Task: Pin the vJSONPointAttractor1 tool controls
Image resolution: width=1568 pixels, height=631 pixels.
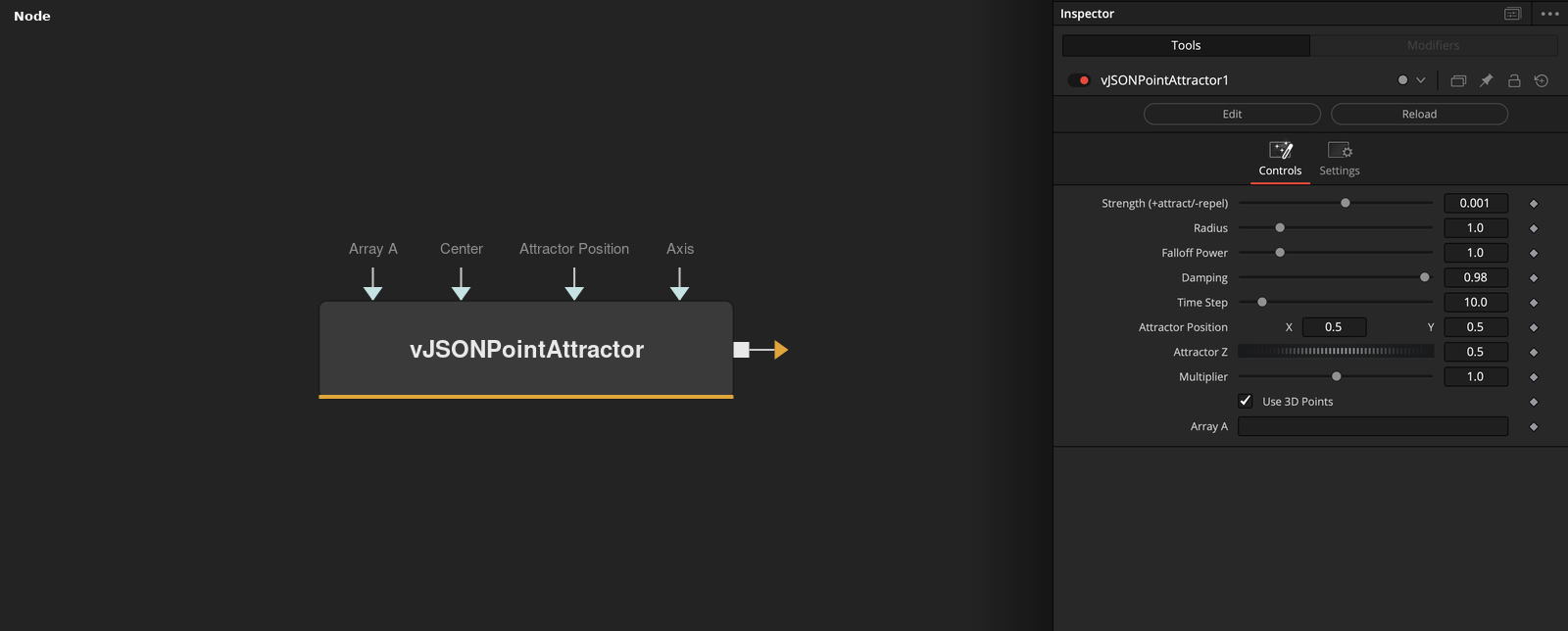Action: click(1486, 80)
